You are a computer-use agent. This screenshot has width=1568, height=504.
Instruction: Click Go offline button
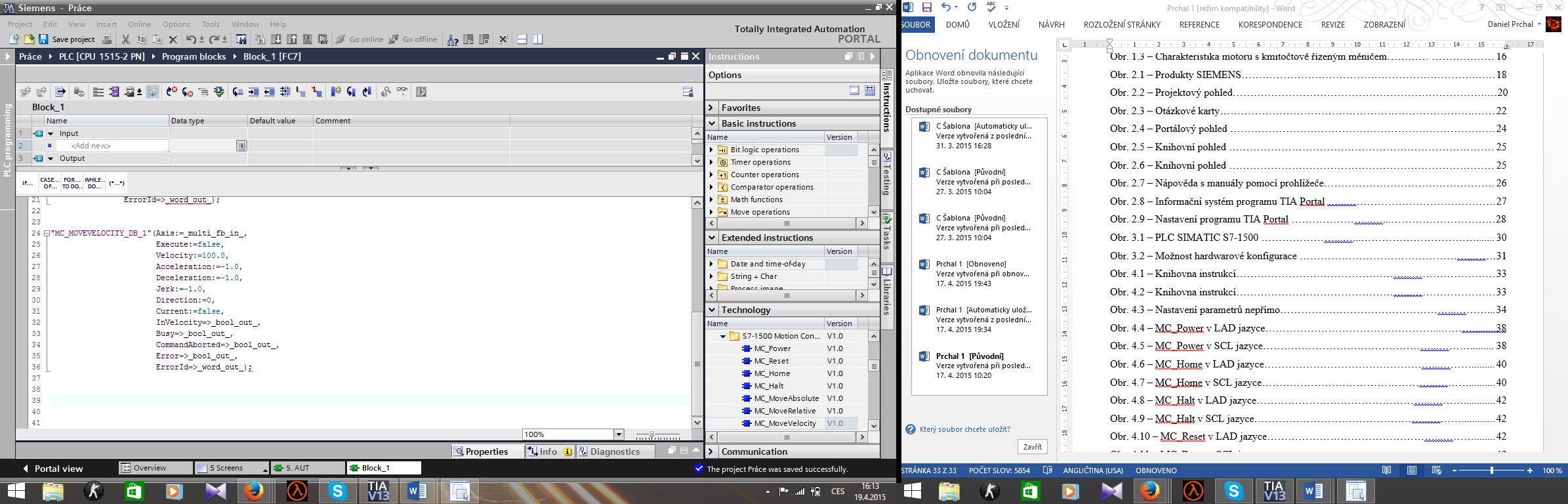point(413,39)
